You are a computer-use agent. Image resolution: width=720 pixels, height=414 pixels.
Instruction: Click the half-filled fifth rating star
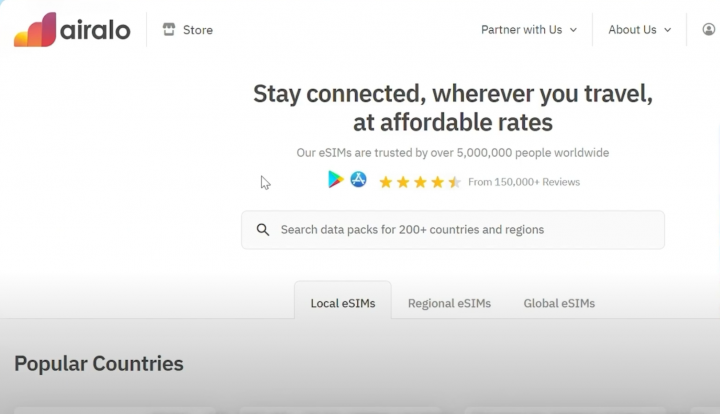click(454, 182)
